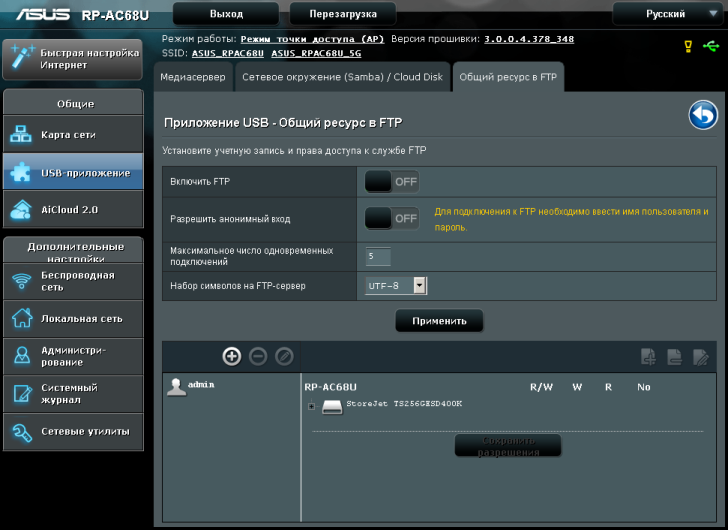Open the Режим точки доступа (AP) link
This screenshot has width=728, height=530.
pos(312,39)
